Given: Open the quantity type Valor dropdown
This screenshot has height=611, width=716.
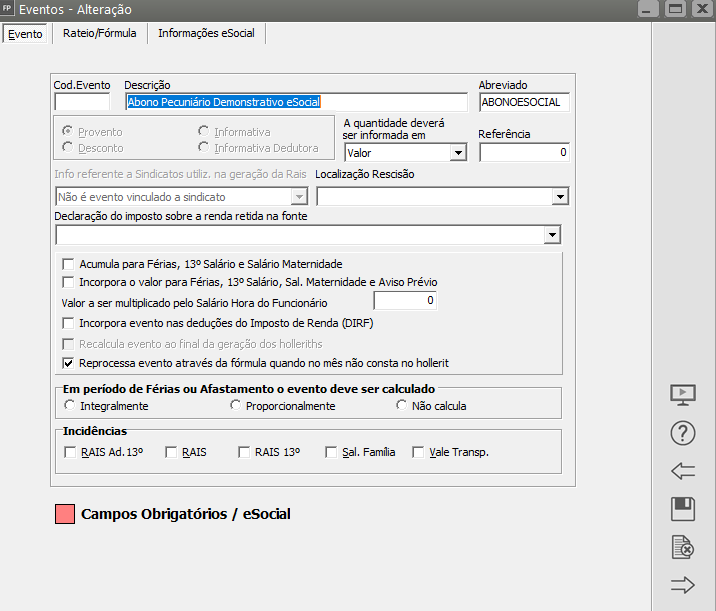Looking at the screenshot, I should [x=457, y=153].
